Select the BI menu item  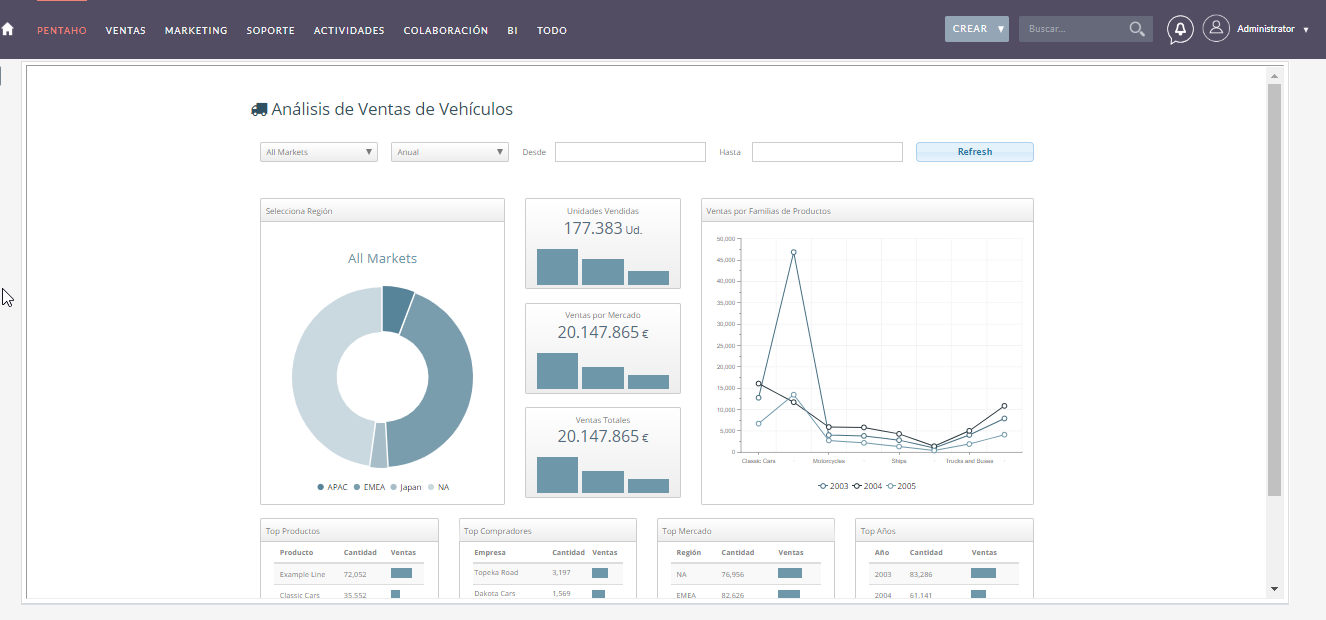pyautogui.click(x=512, y=30)
